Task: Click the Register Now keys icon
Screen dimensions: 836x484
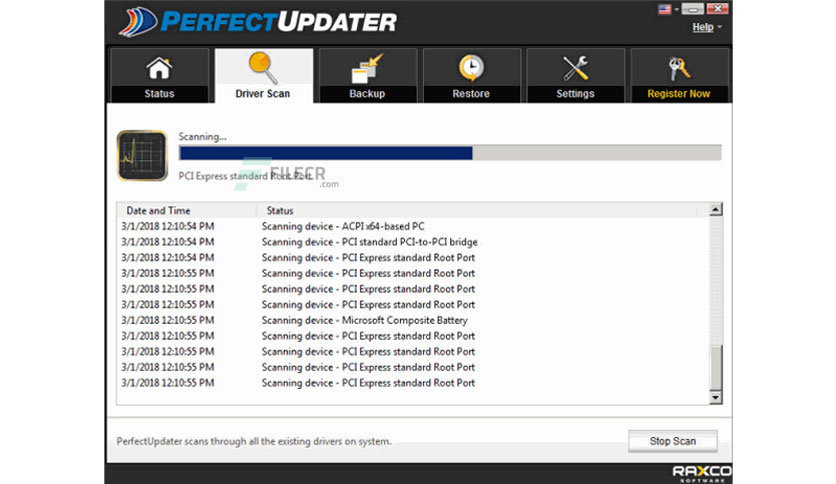Action: coord(679,68)
